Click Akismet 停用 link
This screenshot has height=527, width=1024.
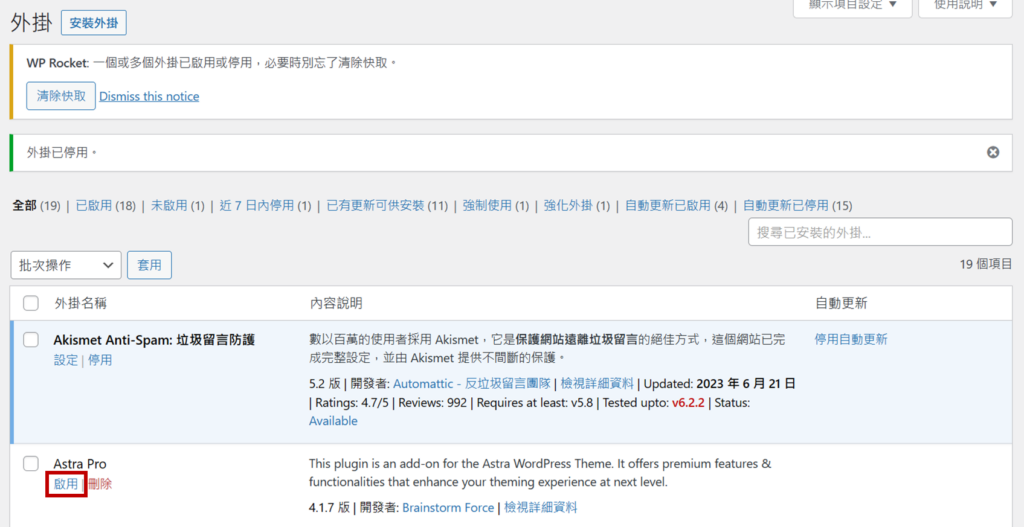click(100, 360)
